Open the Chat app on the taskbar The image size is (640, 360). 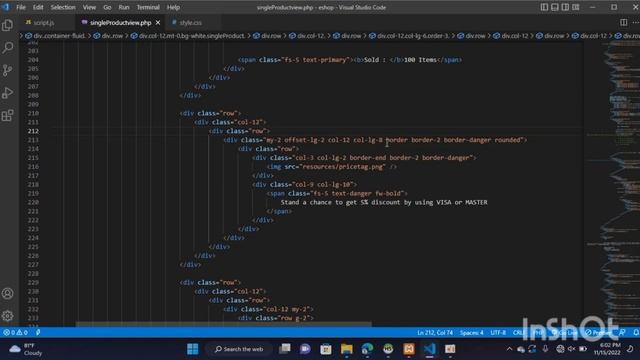click(305, 349)
